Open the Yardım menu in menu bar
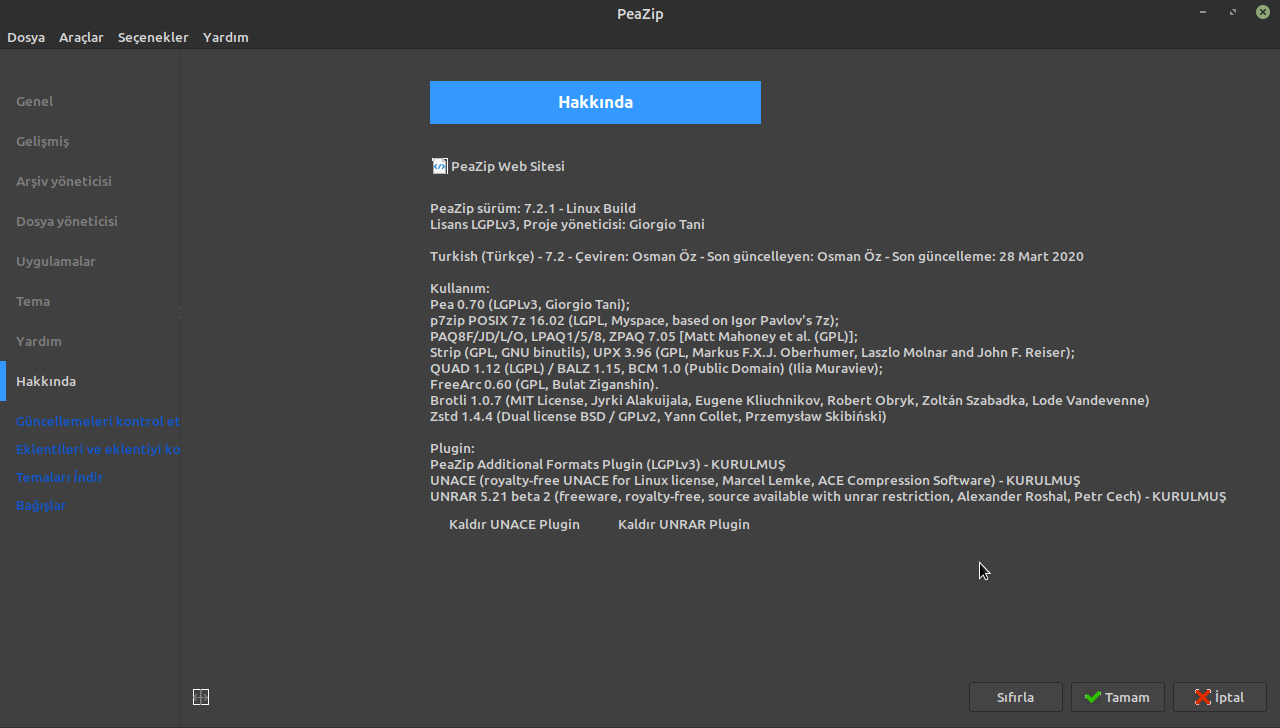 226,37
